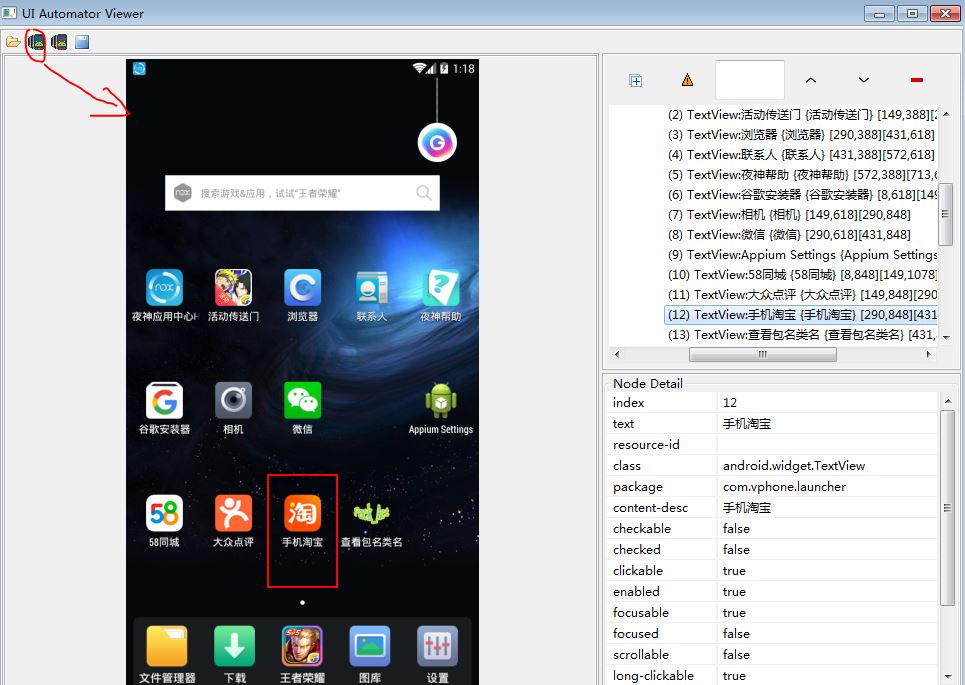Select tree node (2) TextView:活动传送门
This screenshot has height=685, width=965.
[x=802, y=114]
